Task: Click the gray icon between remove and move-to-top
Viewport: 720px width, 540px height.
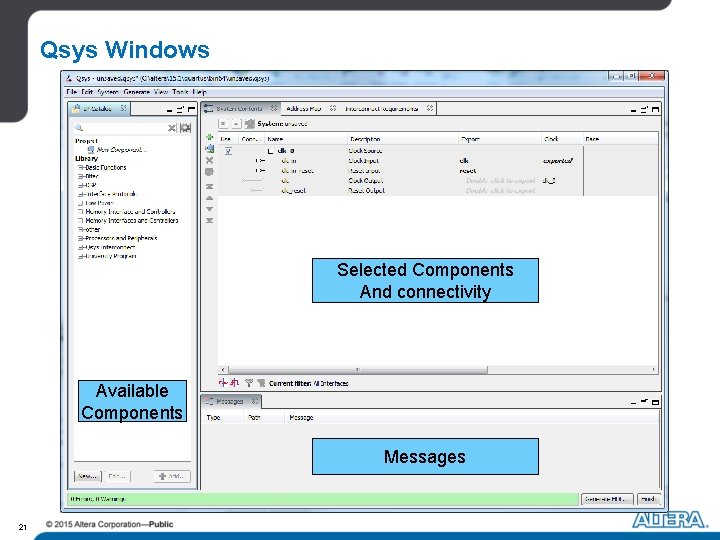Action: click(x=209, y=172)
